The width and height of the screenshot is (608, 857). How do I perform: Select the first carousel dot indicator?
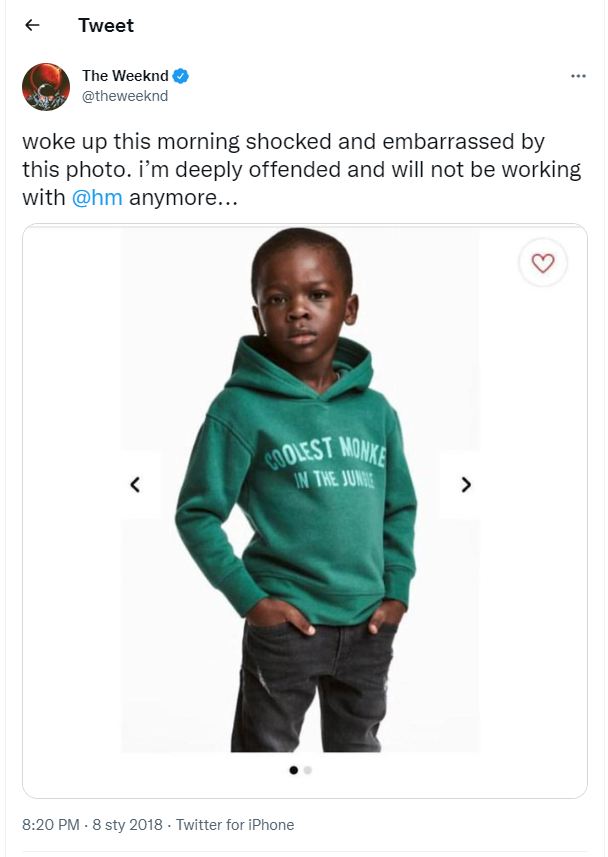click(294, 770)
